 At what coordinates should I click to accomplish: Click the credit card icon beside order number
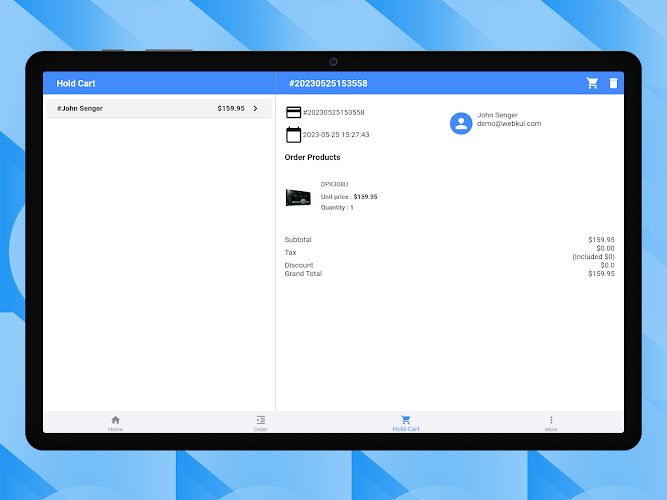[x=293, y=112]
